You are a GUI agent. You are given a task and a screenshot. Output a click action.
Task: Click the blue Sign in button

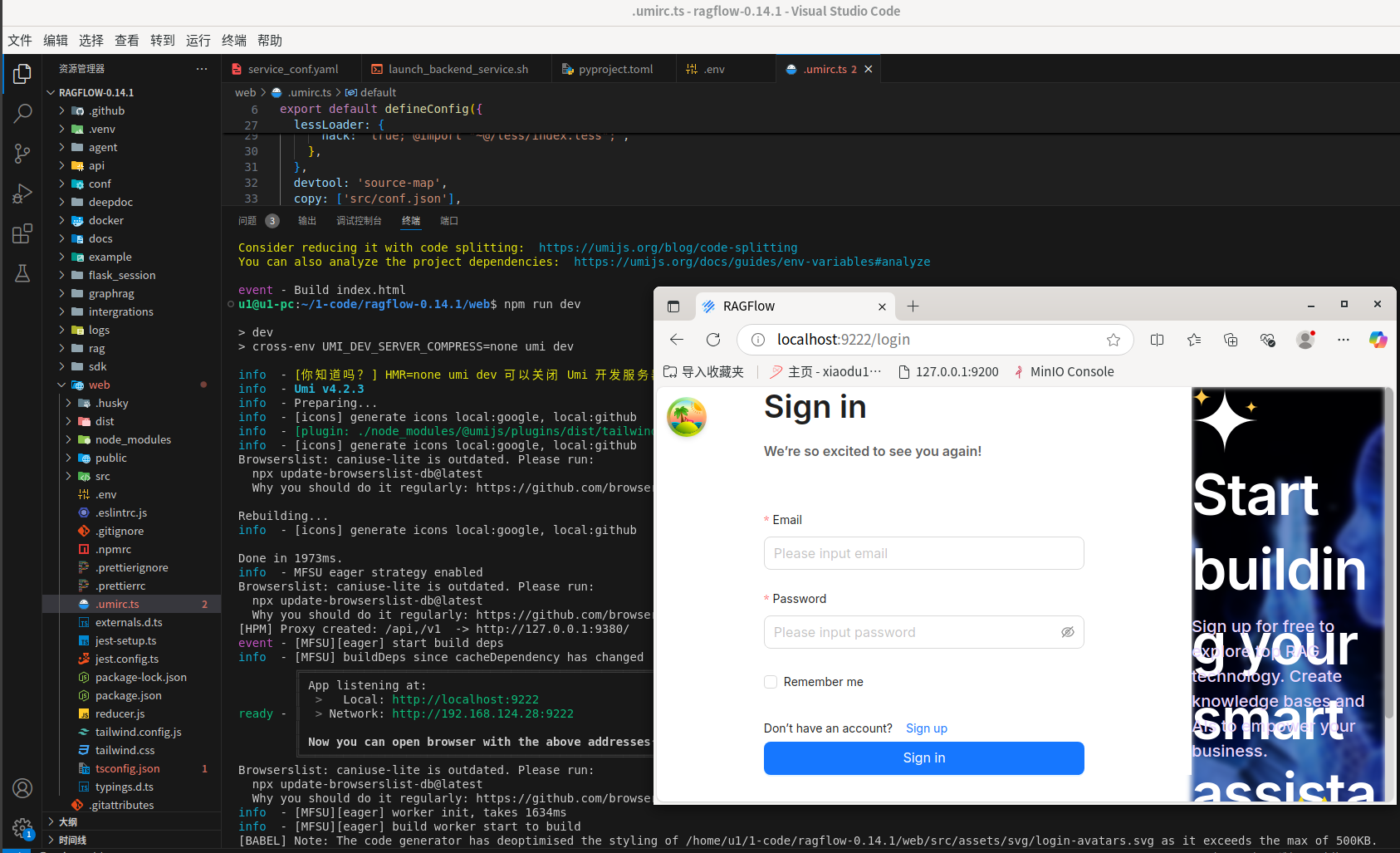coord(924,758)
